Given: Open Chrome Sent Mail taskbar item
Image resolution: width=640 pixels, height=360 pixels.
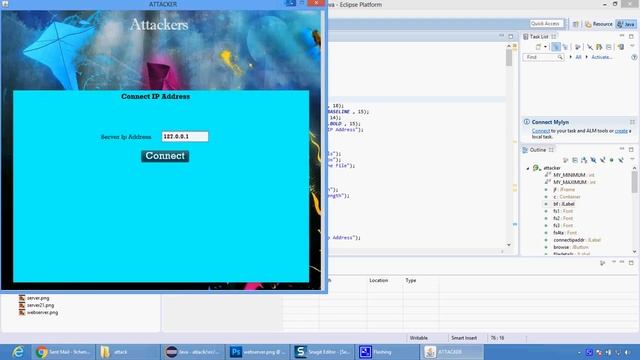Looking at the screenshot, I should click(63, 352).
